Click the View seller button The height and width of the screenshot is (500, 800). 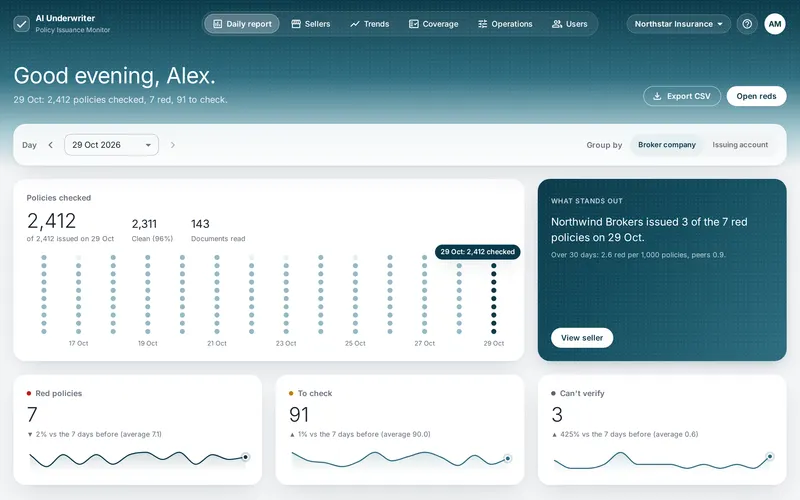[582, 338]
